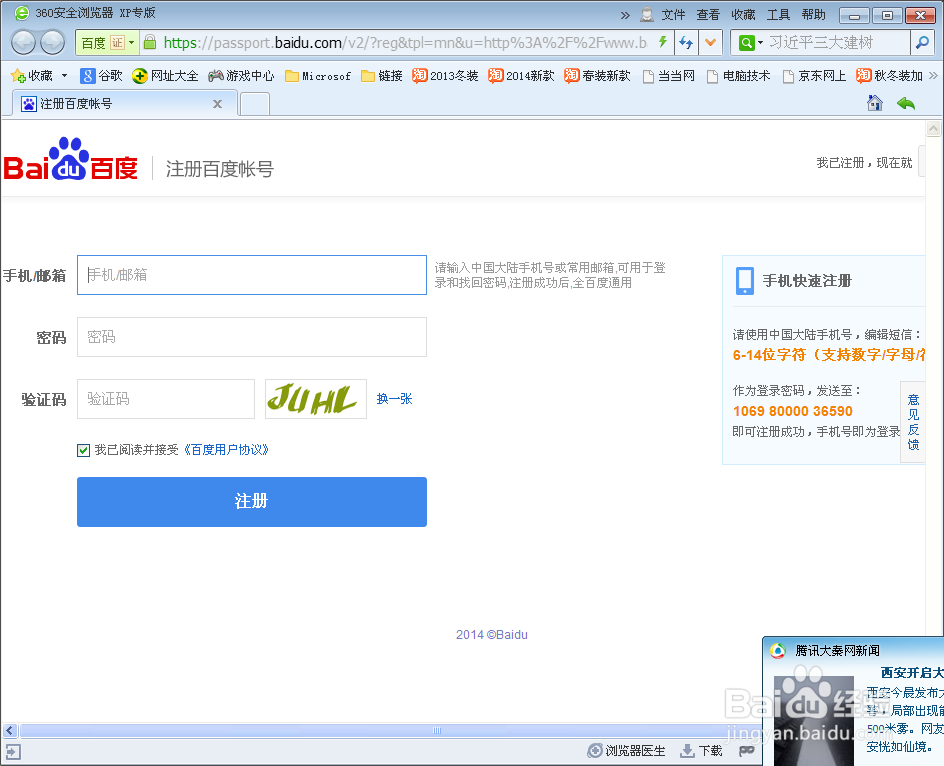Image resolution: width=944 pixels, height=766 pixels.
Task: Click the 百度 证 site certificate badge
Action: click(107, 43)
